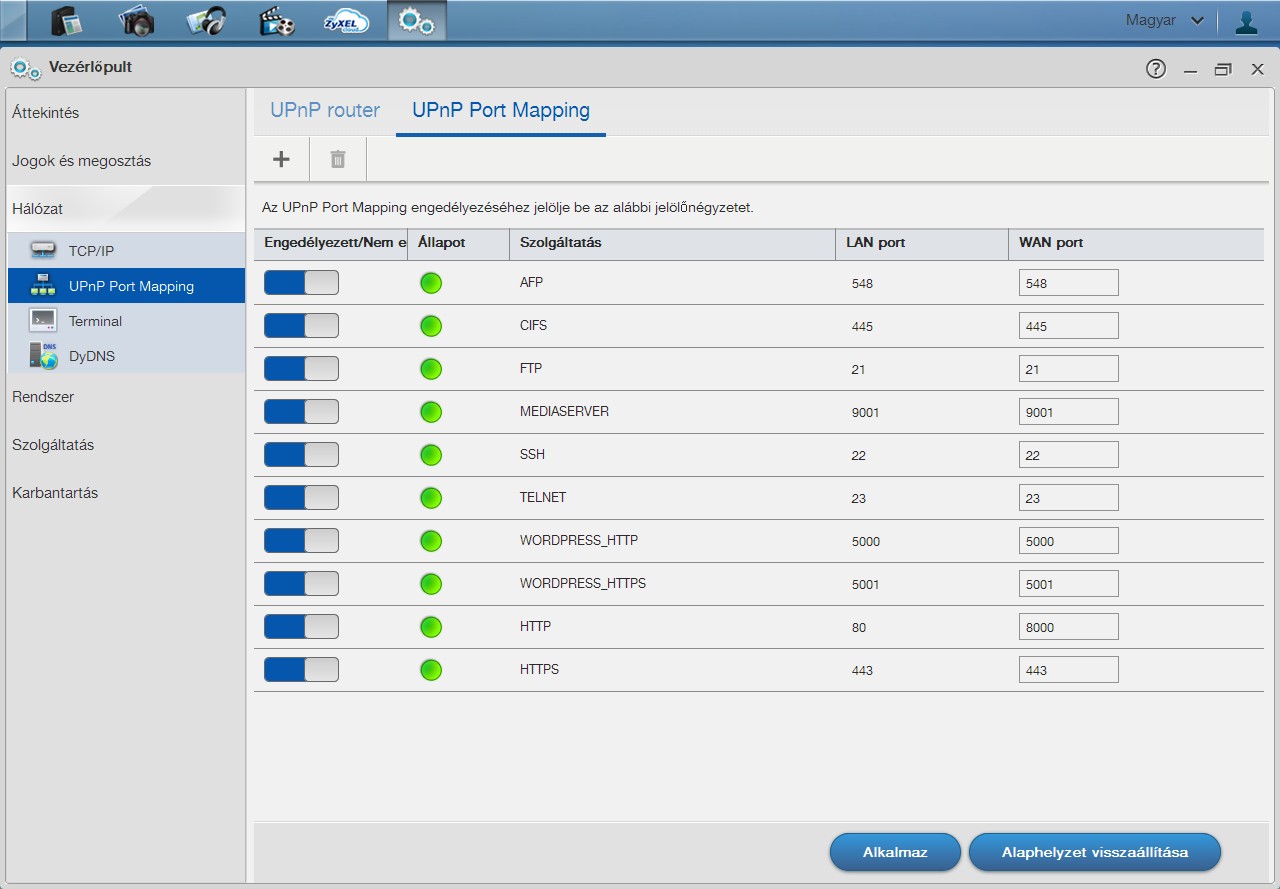Click the green status light for CIFS
The image size is (1280, 889).
(431, 326)
